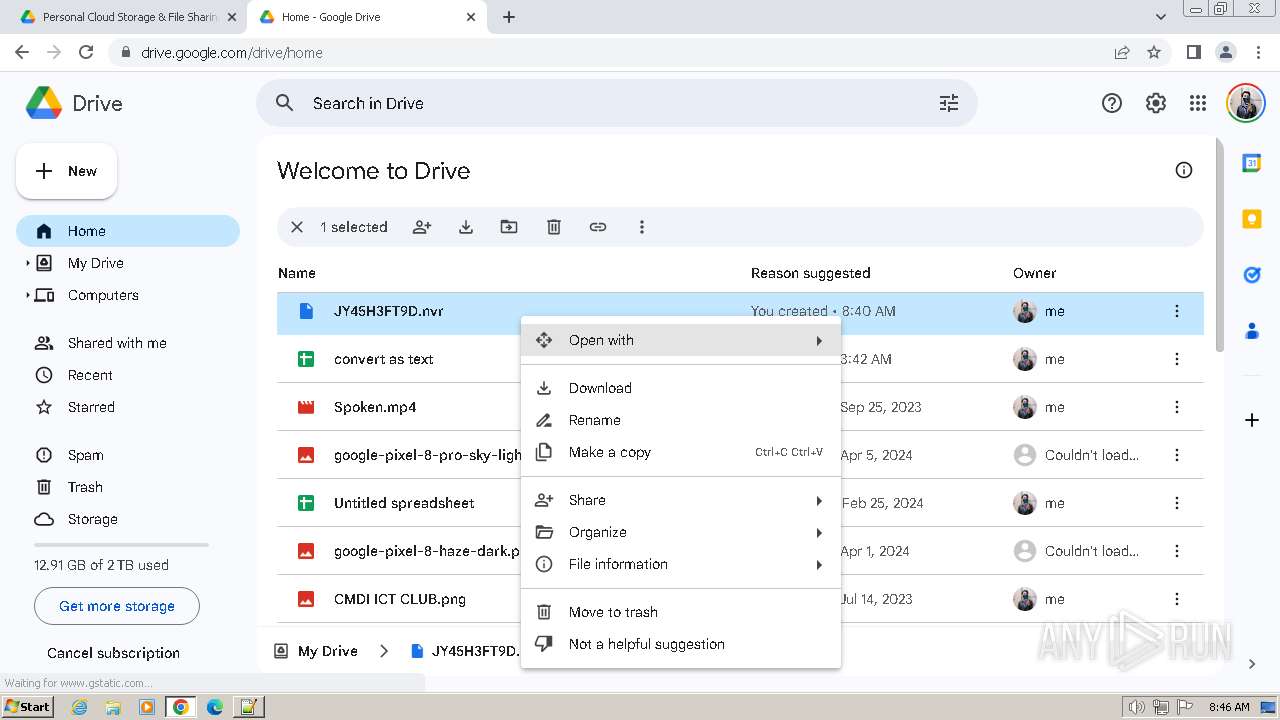Screen dimensions: 1280x720
Task: Open more actions for Spoken.mp4 row
Action: 1177,407
